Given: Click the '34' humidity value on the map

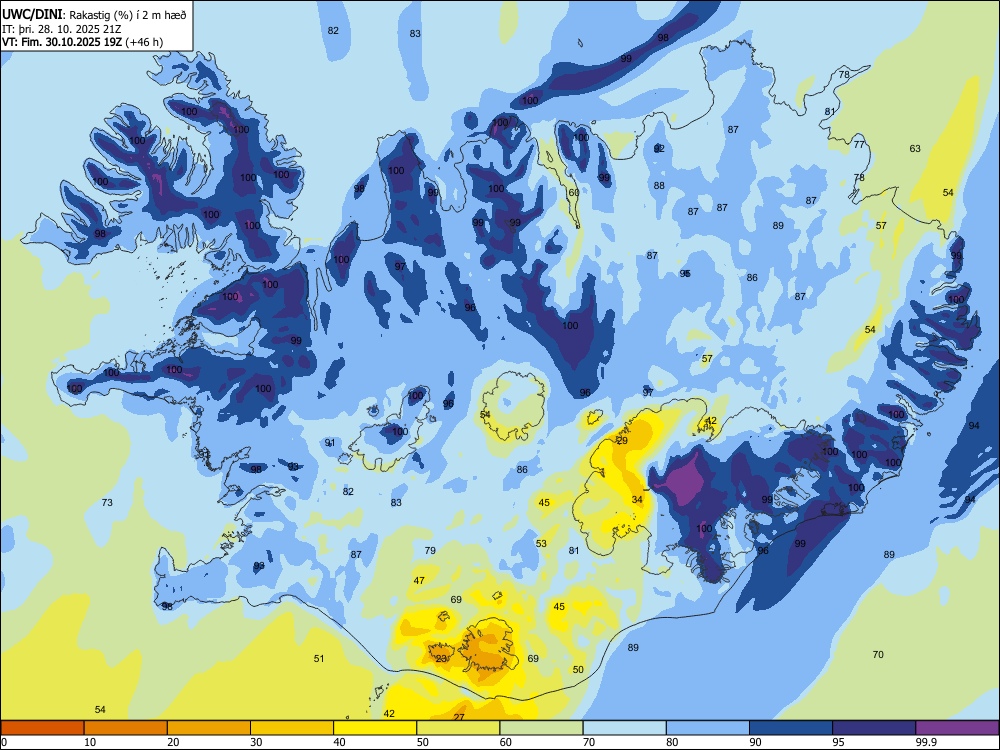Looking at the screenshot, I should coord(637,499).
